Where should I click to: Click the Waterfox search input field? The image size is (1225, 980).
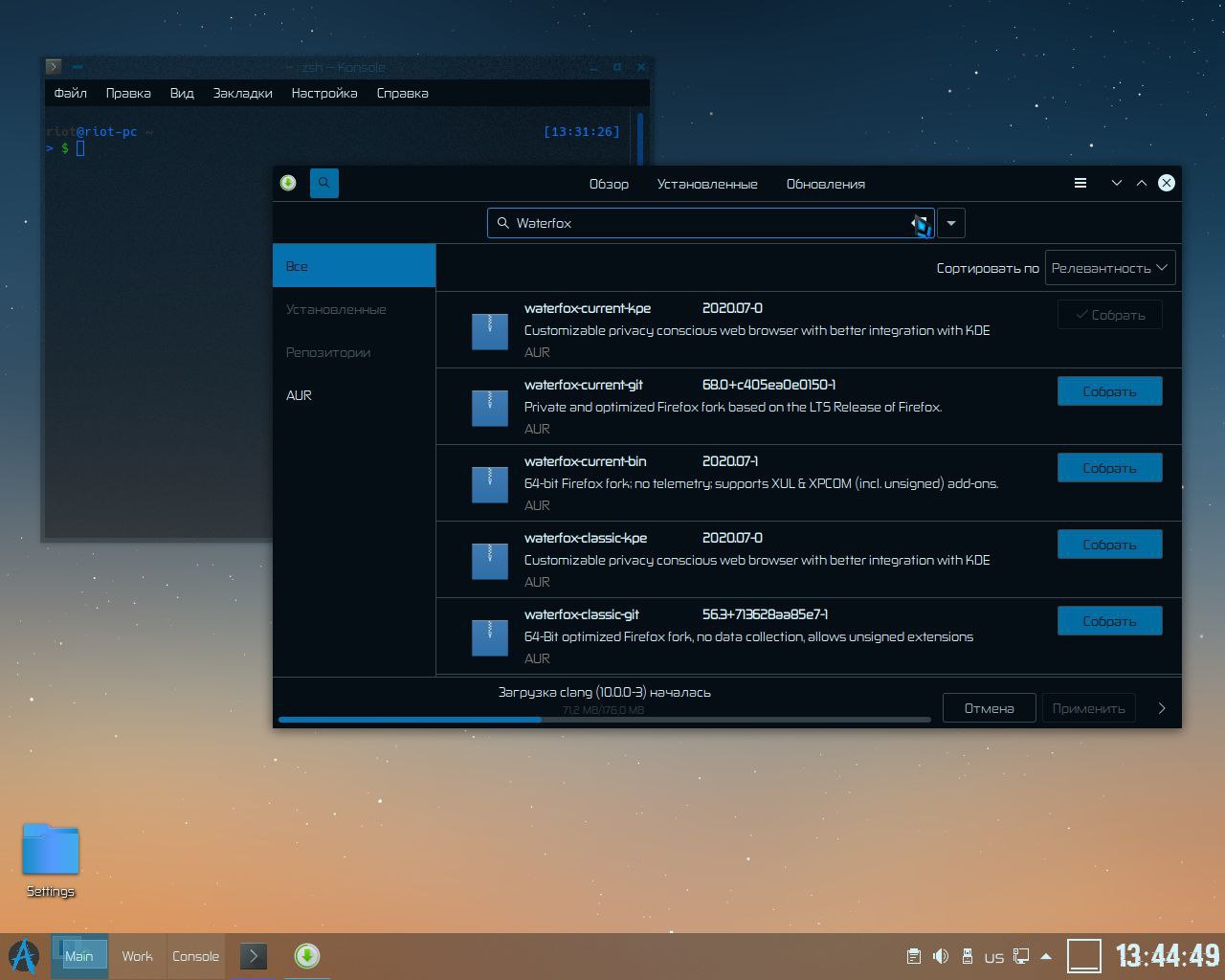(x=711, y=223)
